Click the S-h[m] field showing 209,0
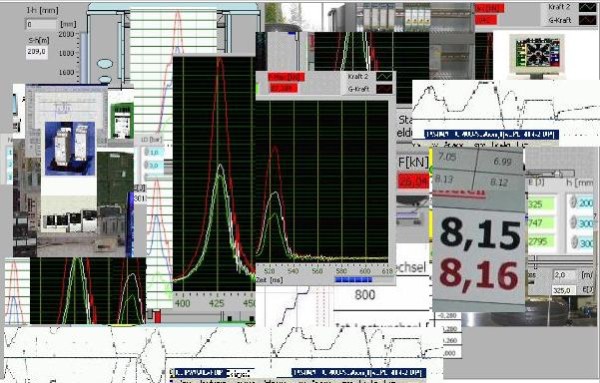 [37, 52]
